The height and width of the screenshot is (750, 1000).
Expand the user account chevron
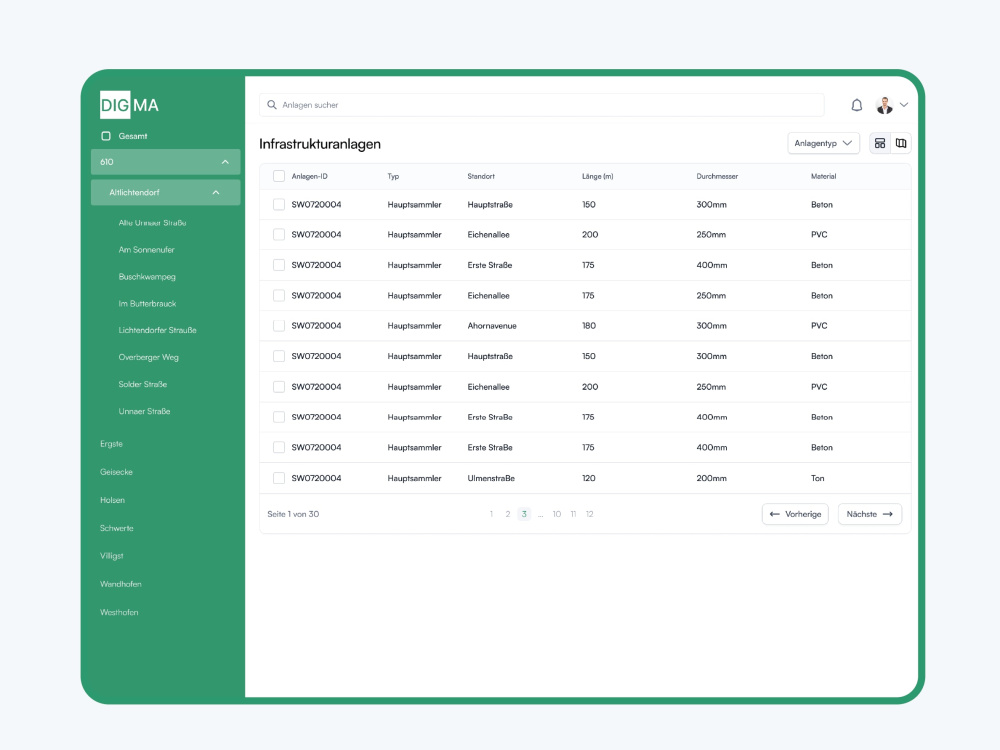tap(904, 105)
